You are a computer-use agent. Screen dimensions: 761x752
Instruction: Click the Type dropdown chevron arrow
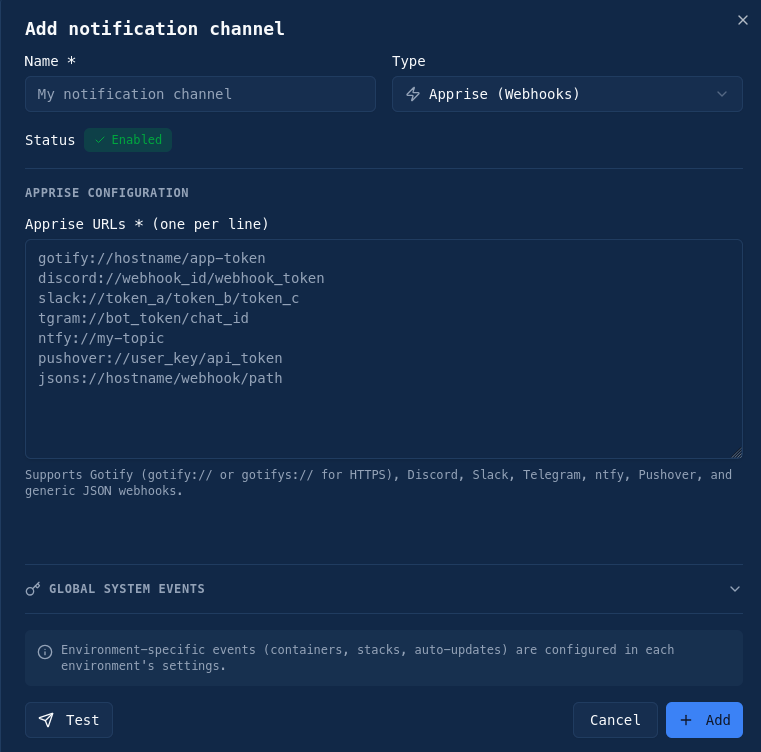(722, 94)
